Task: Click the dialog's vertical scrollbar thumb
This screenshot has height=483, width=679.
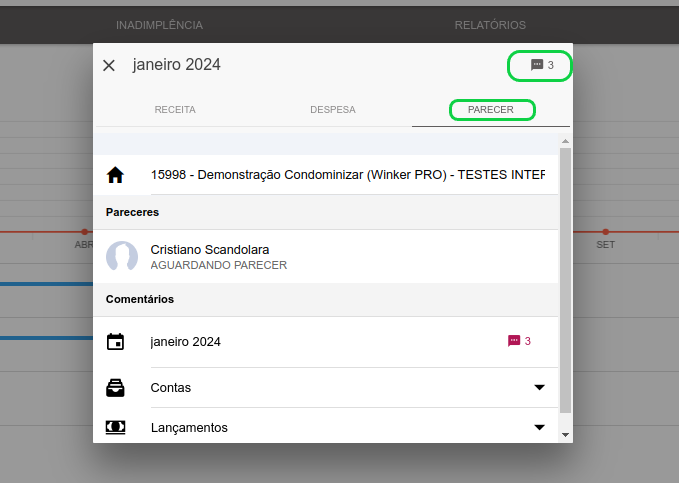Action: pyautogui.click(x=565, y=280)
